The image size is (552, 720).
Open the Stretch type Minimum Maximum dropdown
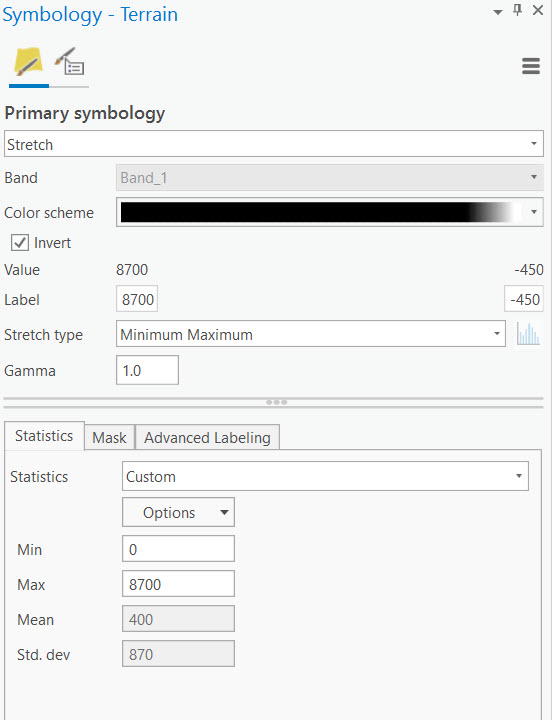coord(311,334)
